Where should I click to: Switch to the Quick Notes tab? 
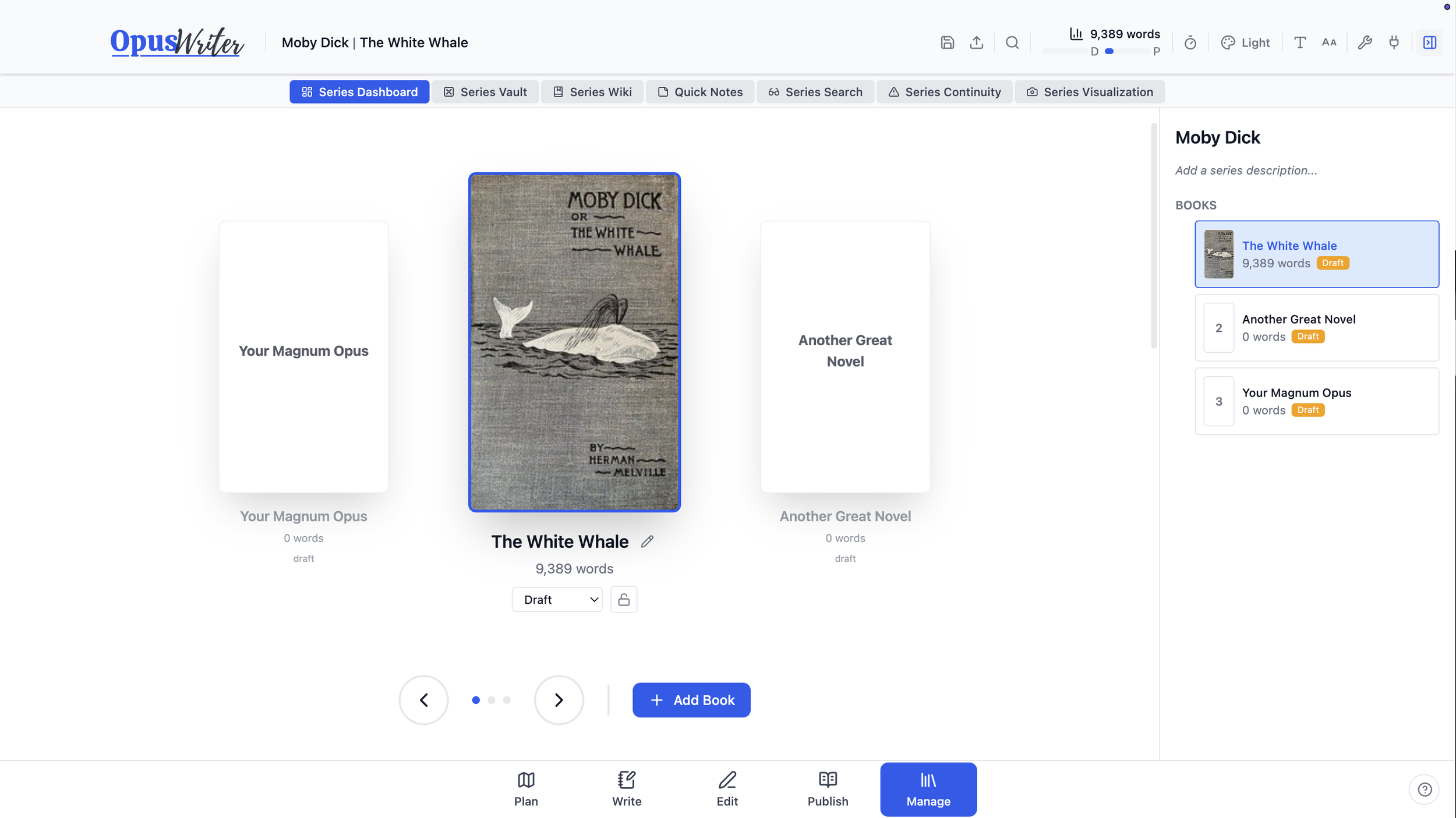pos(699,92)
